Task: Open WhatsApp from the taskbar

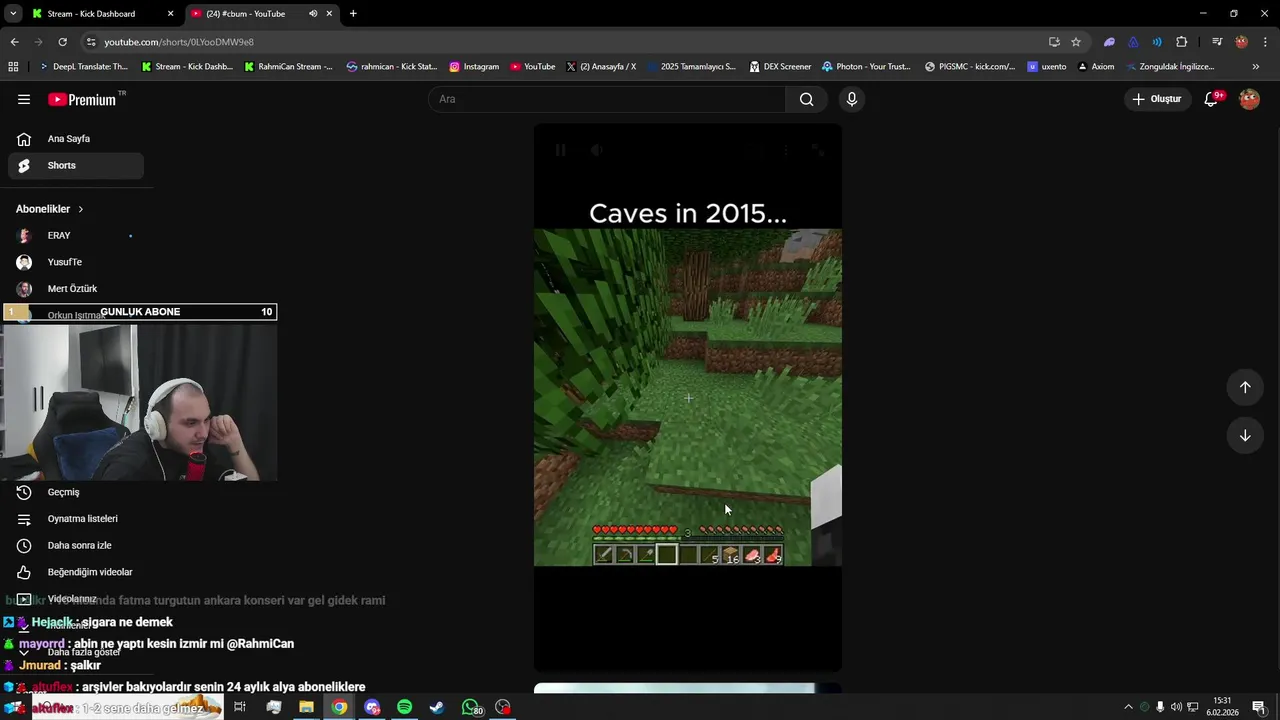Action: coord(471,707)
